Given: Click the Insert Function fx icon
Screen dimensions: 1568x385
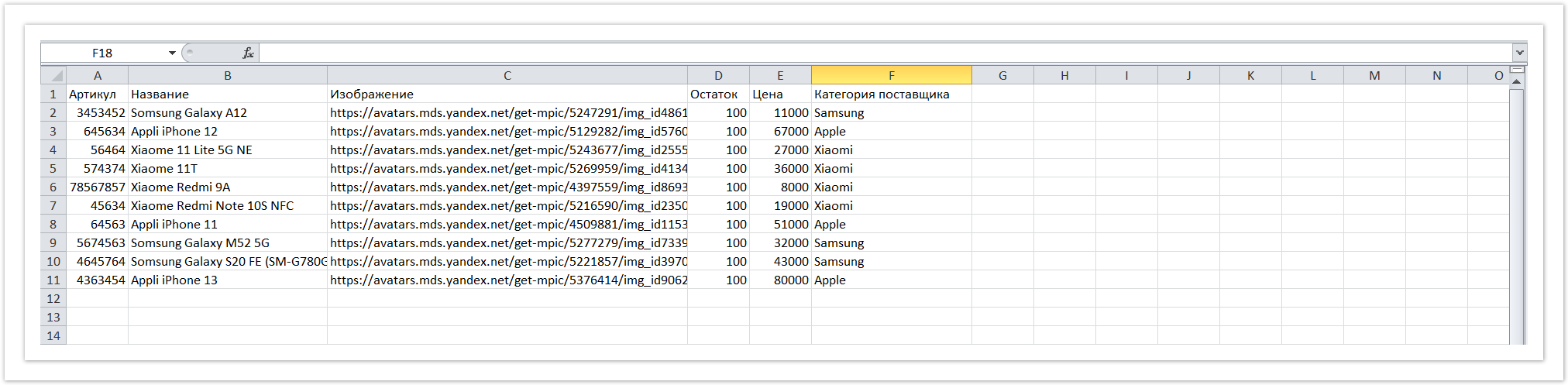Looking at the screenshot, I should tap(248, 53).
